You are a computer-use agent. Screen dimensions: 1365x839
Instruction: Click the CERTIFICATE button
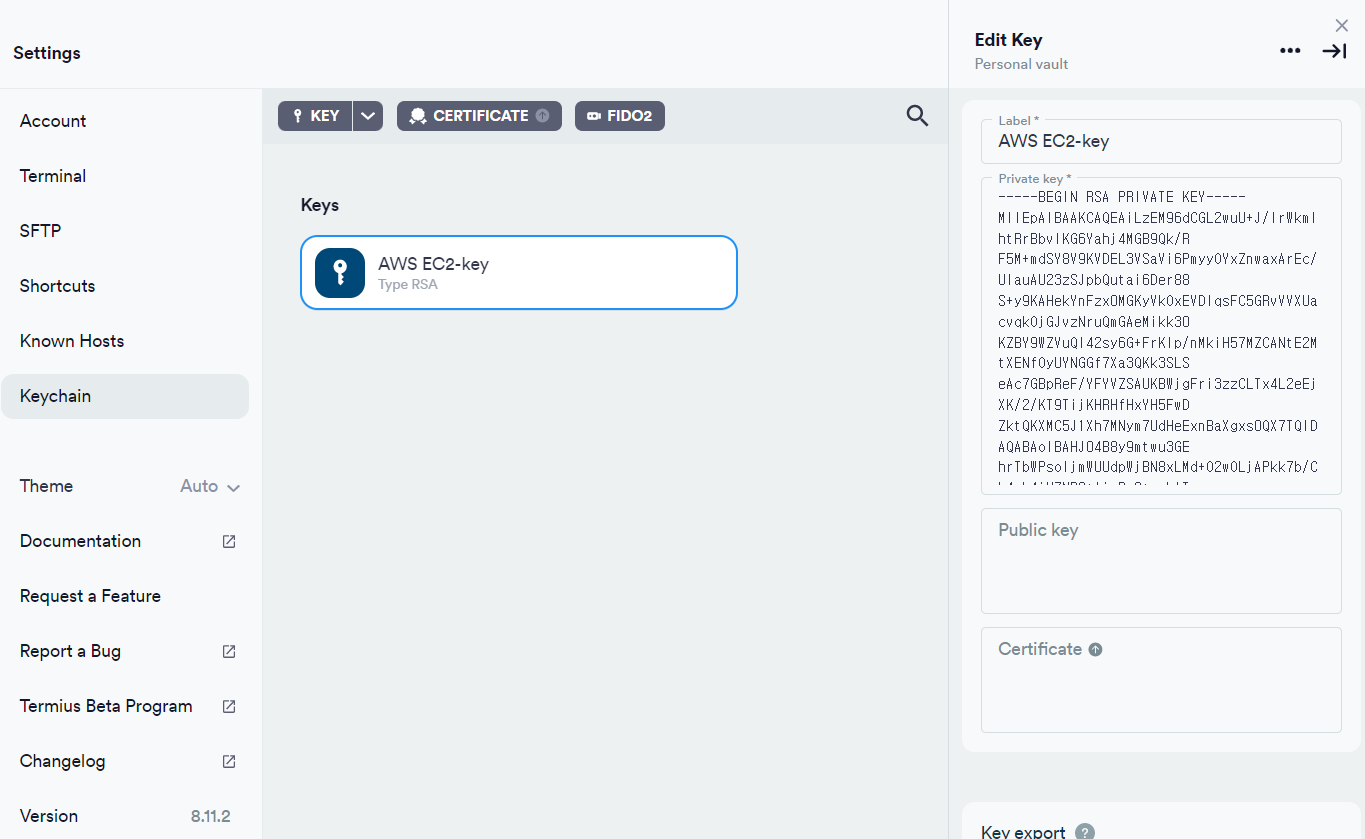coord(479,116)
